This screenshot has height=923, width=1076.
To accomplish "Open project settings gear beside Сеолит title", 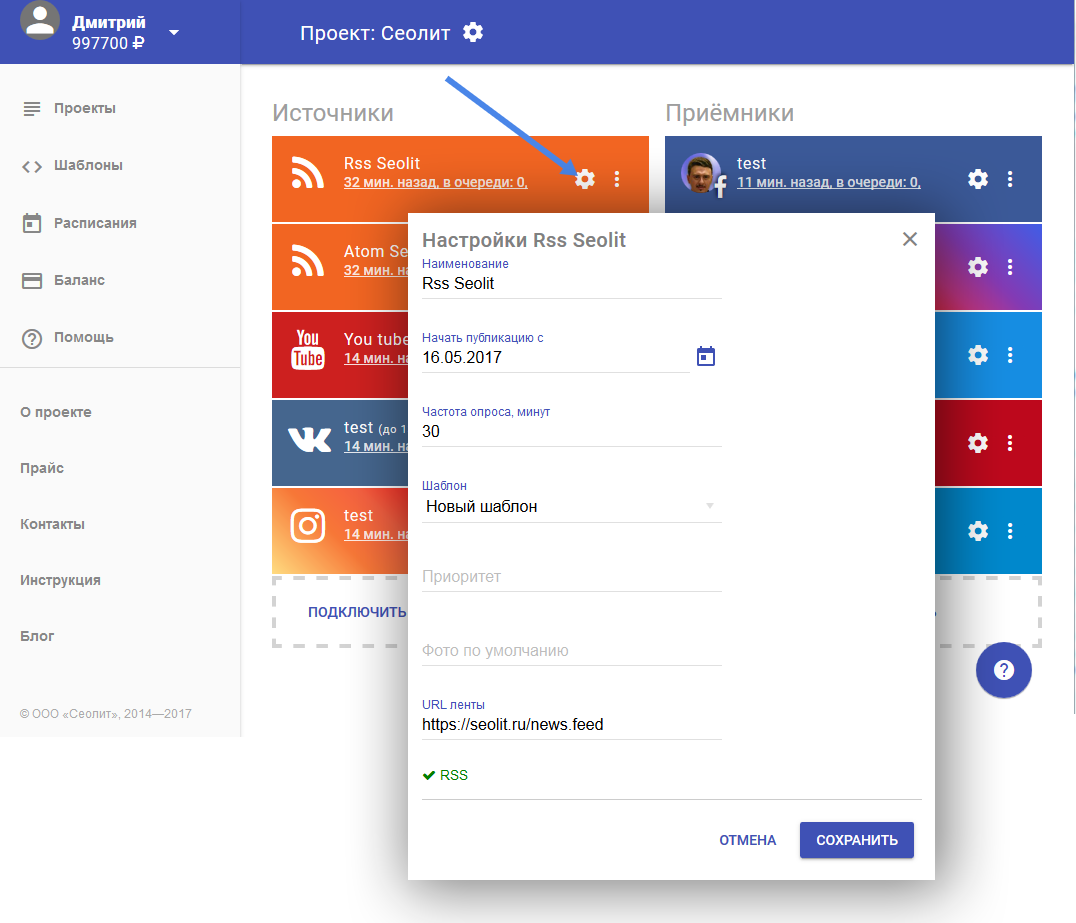I will coord(473,32).
